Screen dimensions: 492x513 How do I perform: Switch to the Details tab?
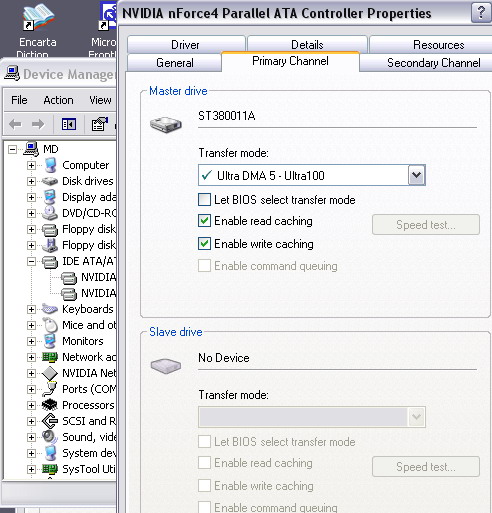coord(307,45)
